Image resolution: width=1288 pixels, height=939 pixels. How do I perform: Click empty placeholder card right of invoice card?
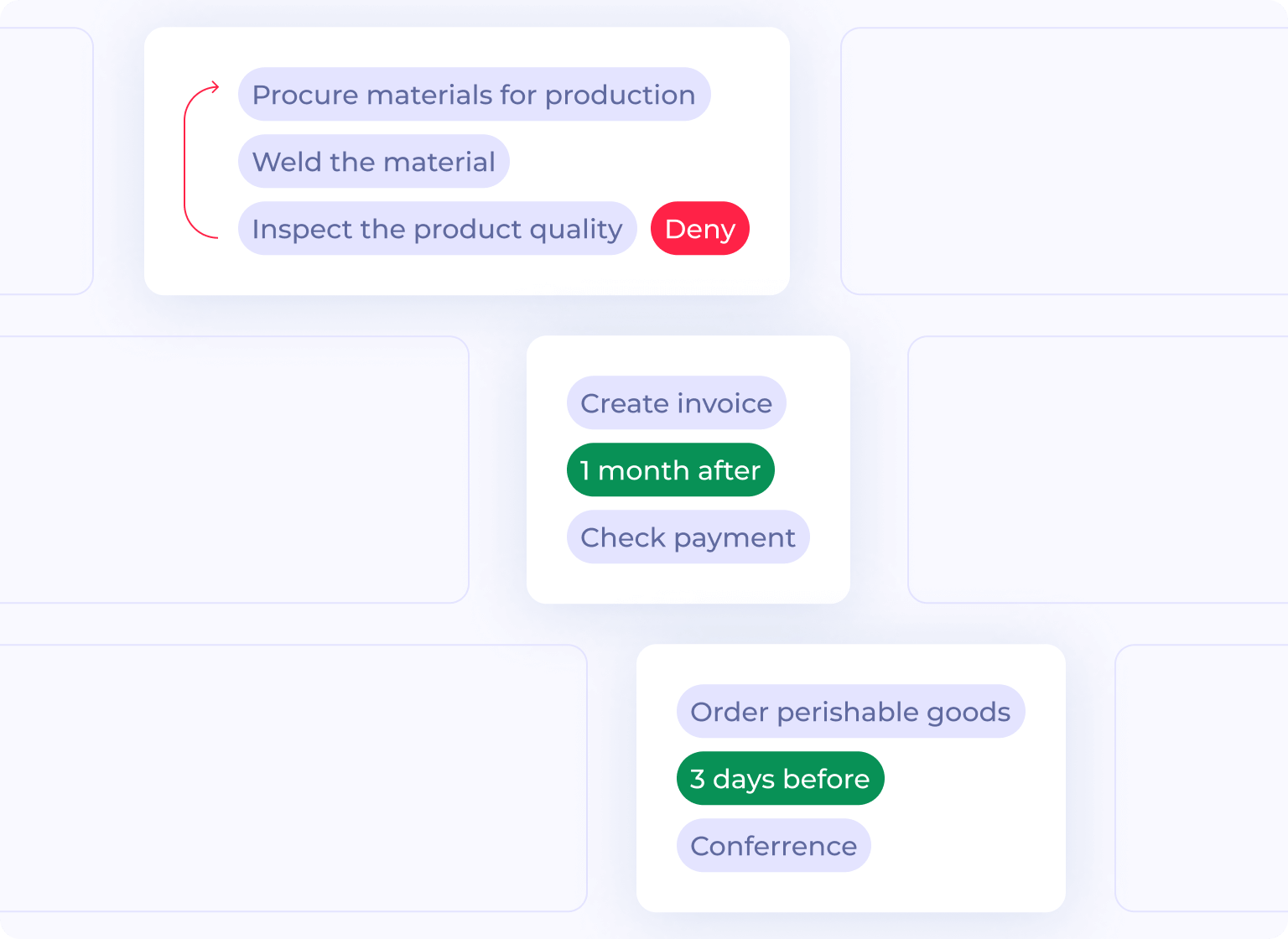[1097, 469]
